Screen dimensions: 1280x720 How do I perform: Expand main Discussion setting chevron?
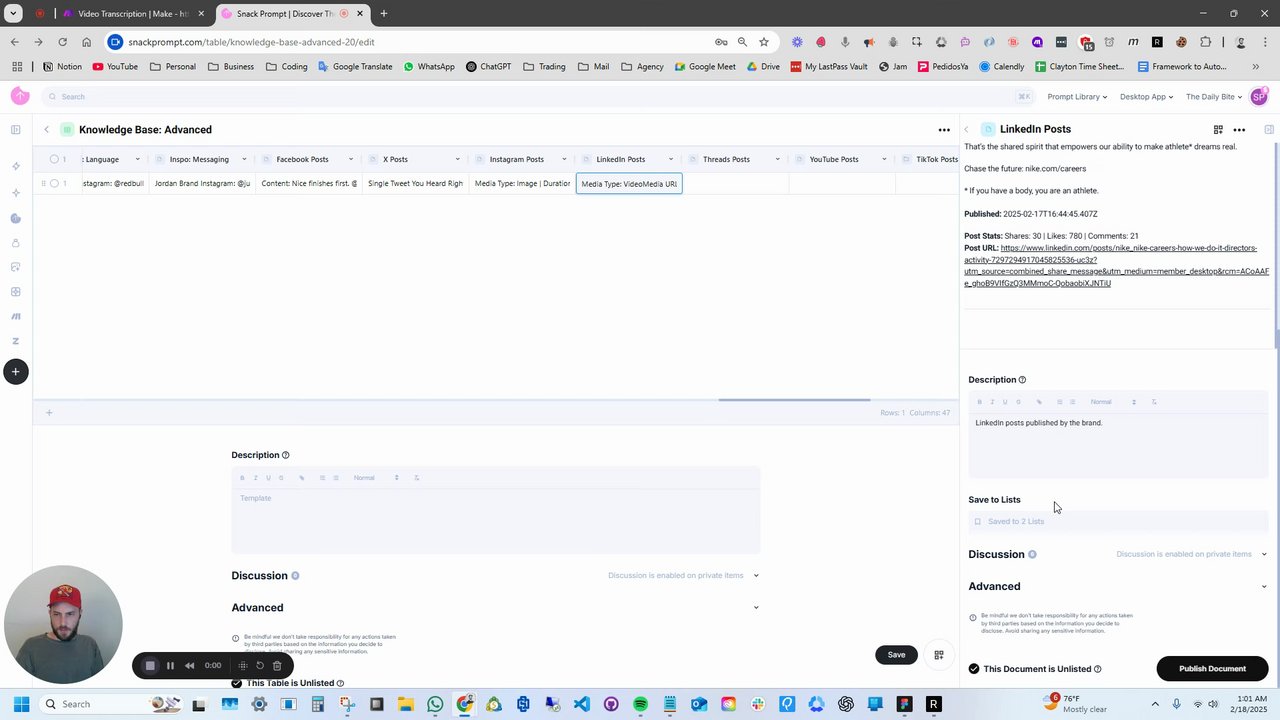pos(756,576)
